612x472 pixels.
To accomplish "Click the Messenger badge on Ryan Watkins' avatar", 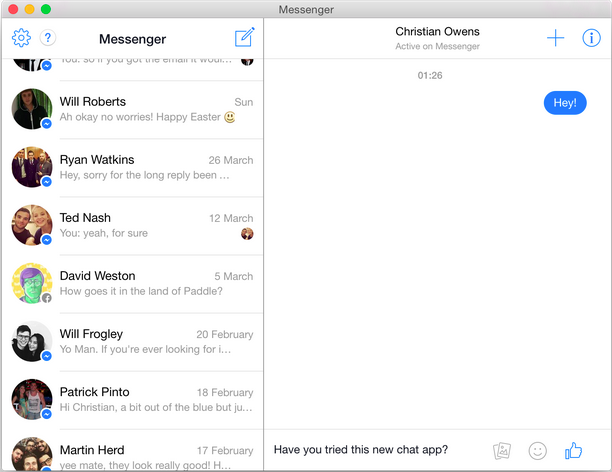I will pos(47,182).
